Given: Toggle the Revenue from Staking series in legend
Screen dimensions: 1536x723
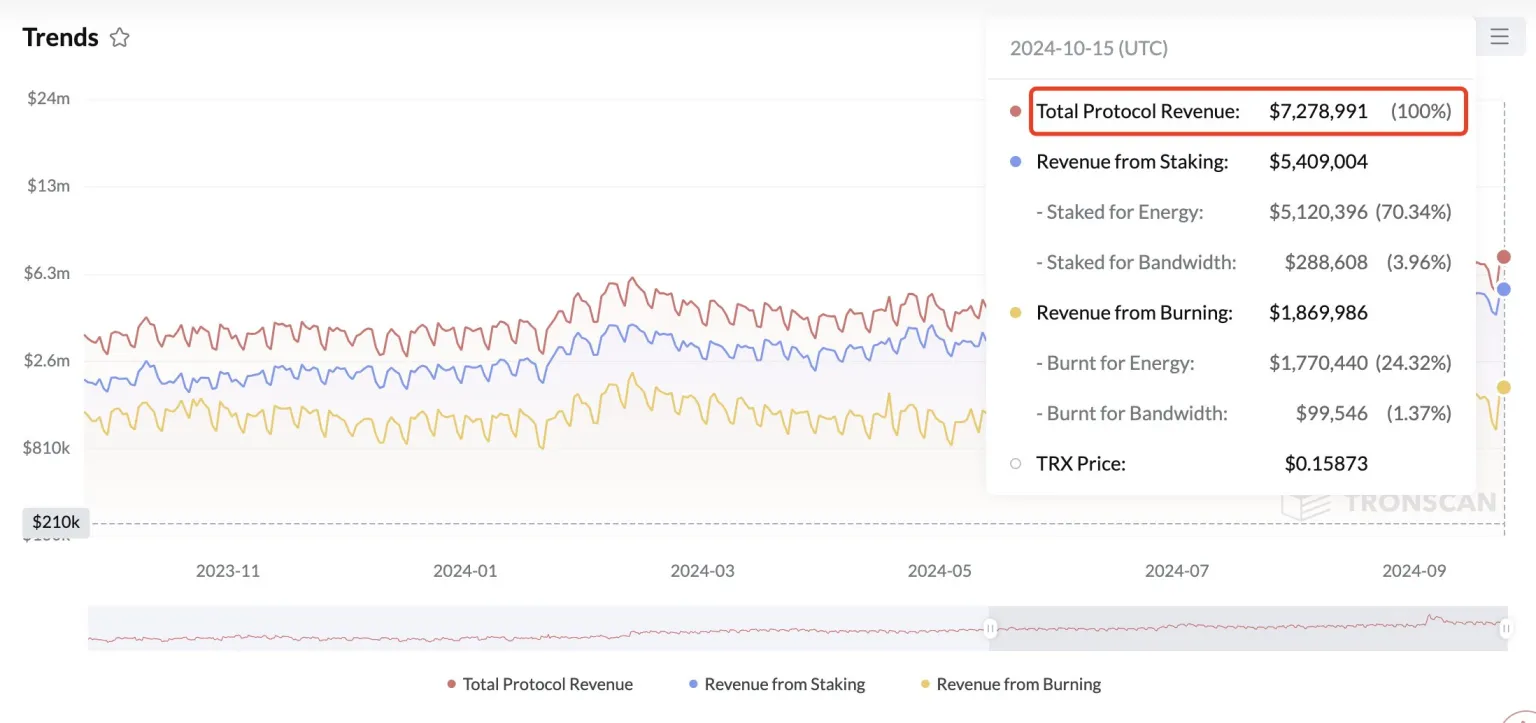Looking at the screenshot, I should [x=784, y=684].
